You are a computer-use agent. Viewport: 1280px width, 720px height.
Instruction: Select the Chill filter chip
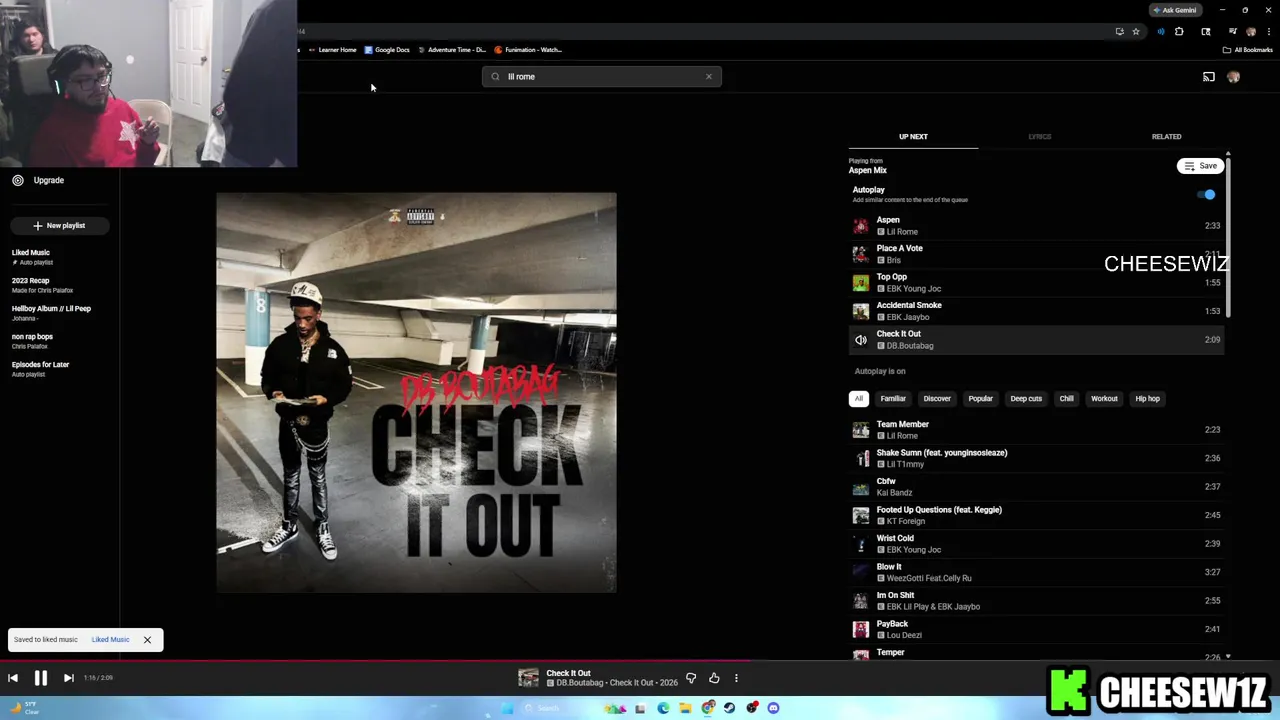pos(1067,398)
